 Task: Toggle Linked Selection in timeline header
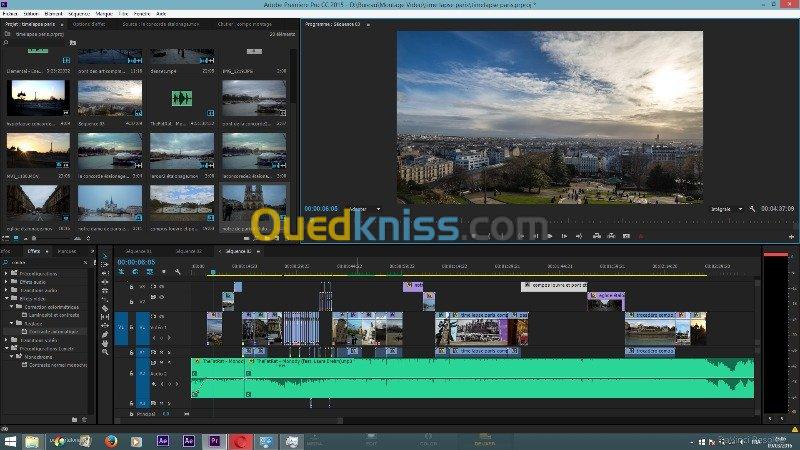(x=149, y=272)
